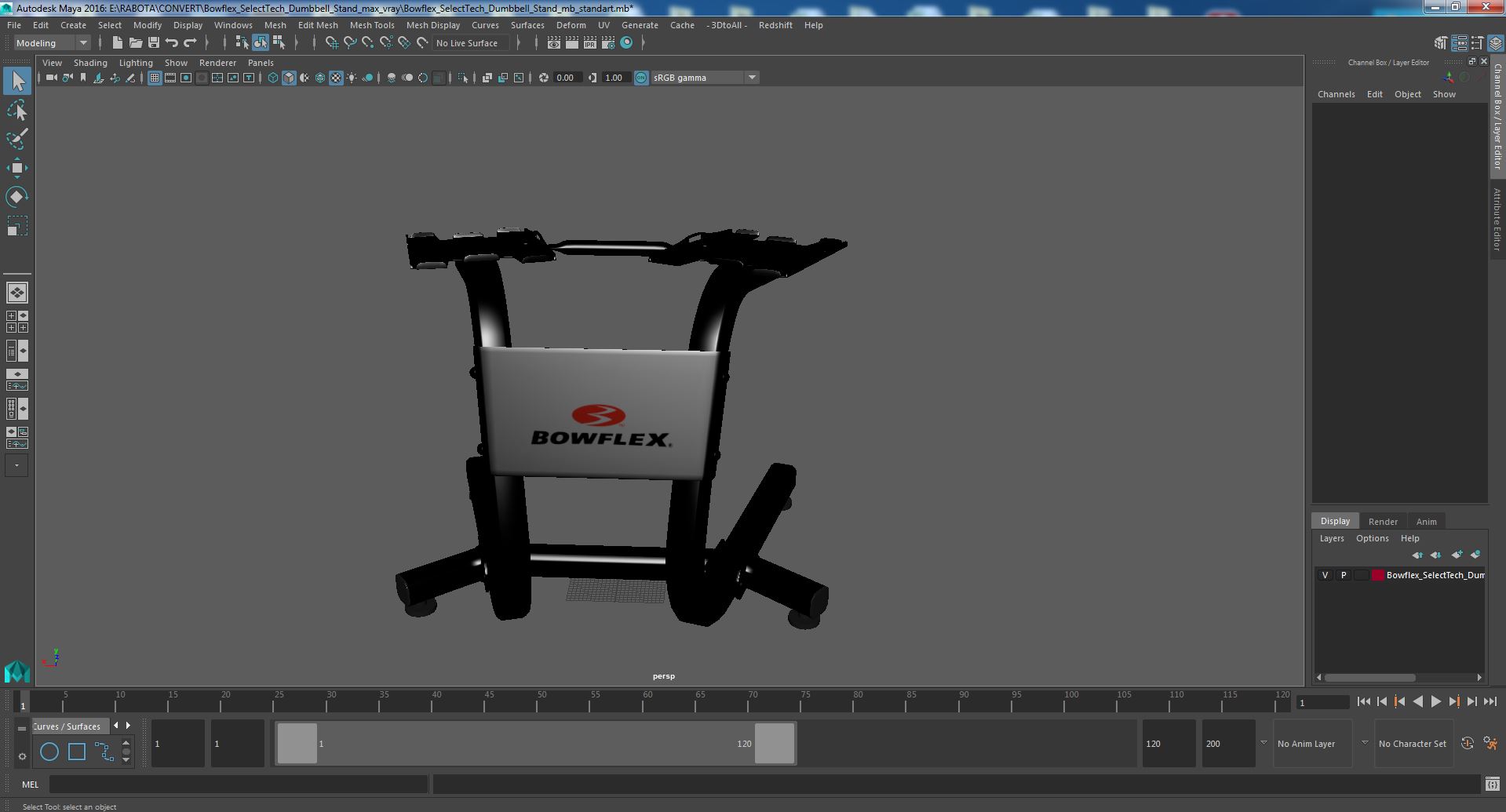Screen dimensions: 1506x812
Task: Open the Modeling menu set dropdown
Action: (52, 43)
